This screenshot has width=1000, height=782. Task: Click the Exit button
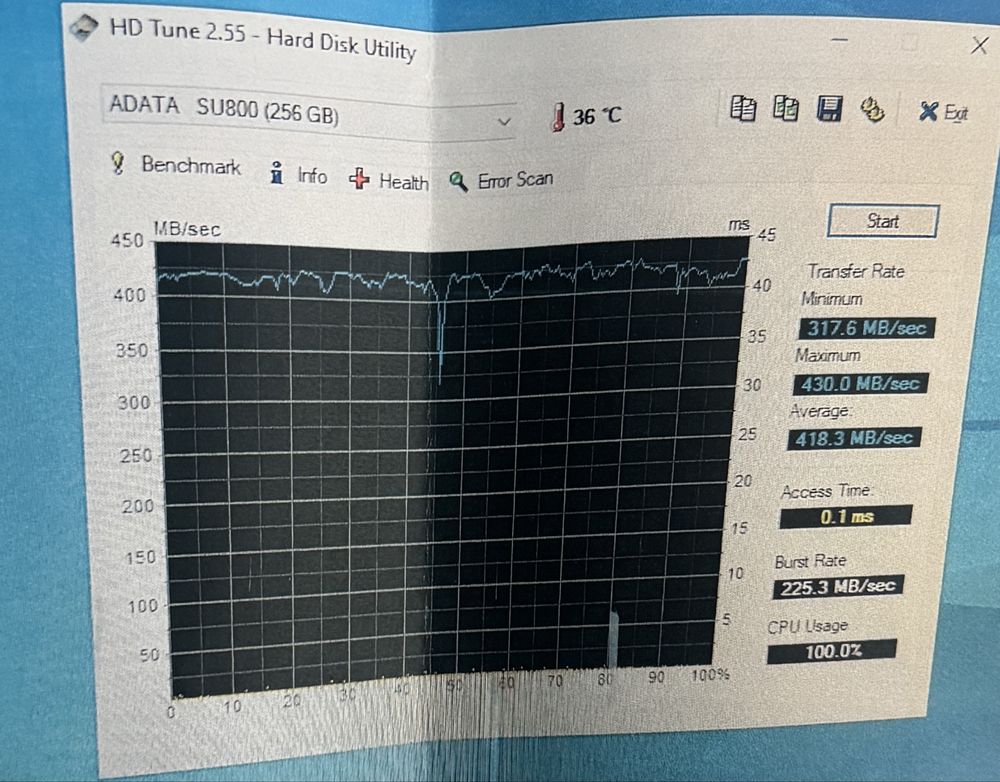pos(944,112)
